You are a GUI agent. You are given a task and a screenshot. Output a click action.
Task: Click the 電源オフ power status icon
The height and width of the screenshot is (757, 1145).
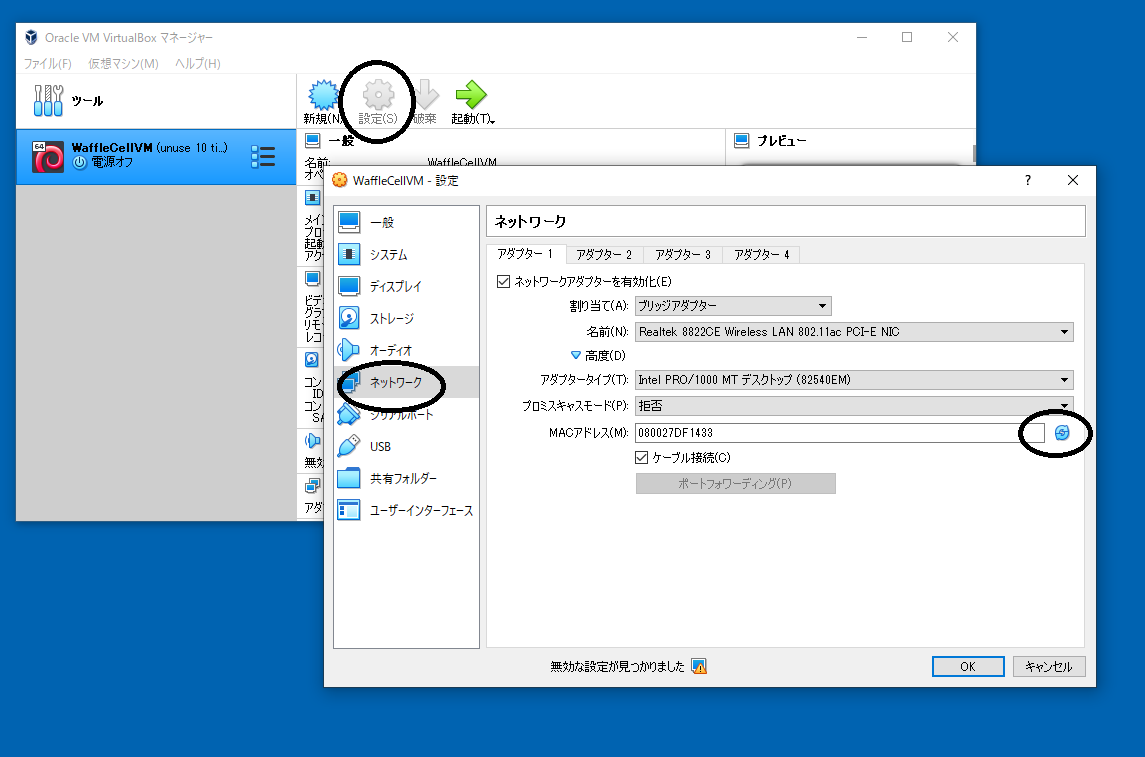(x=80, y=162)
